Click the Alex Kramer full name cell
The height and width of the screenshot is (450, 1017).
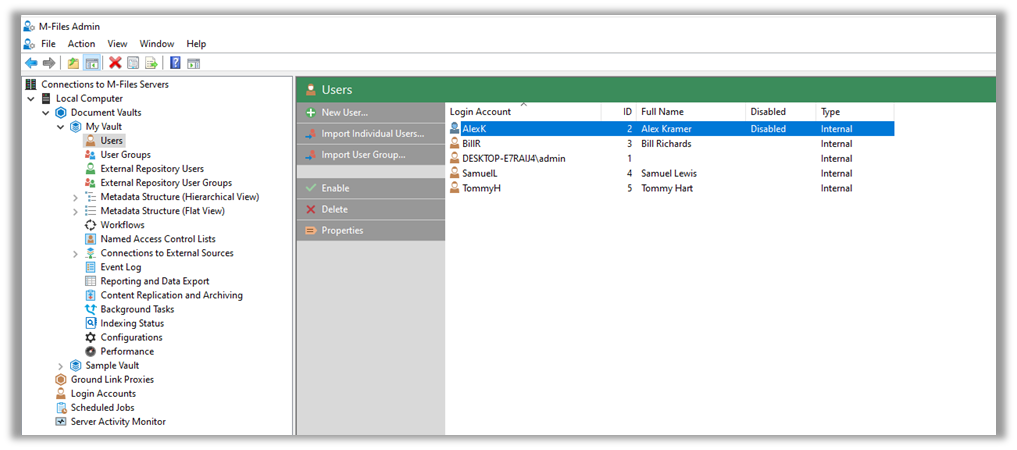click(666, 129)
